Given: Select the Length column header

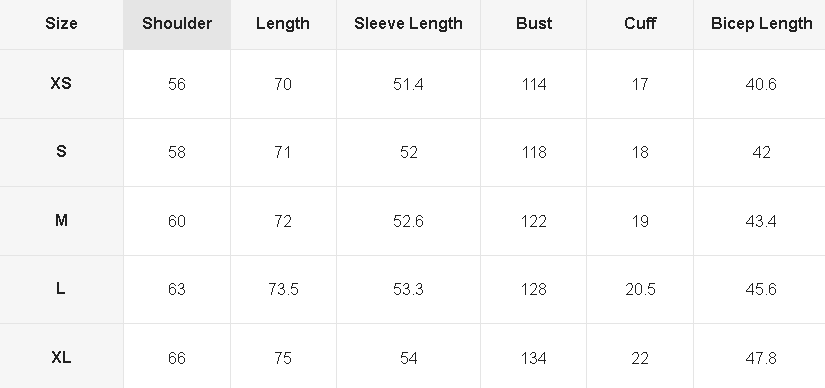Looking at the screenshot, I should tap(283, 24).
